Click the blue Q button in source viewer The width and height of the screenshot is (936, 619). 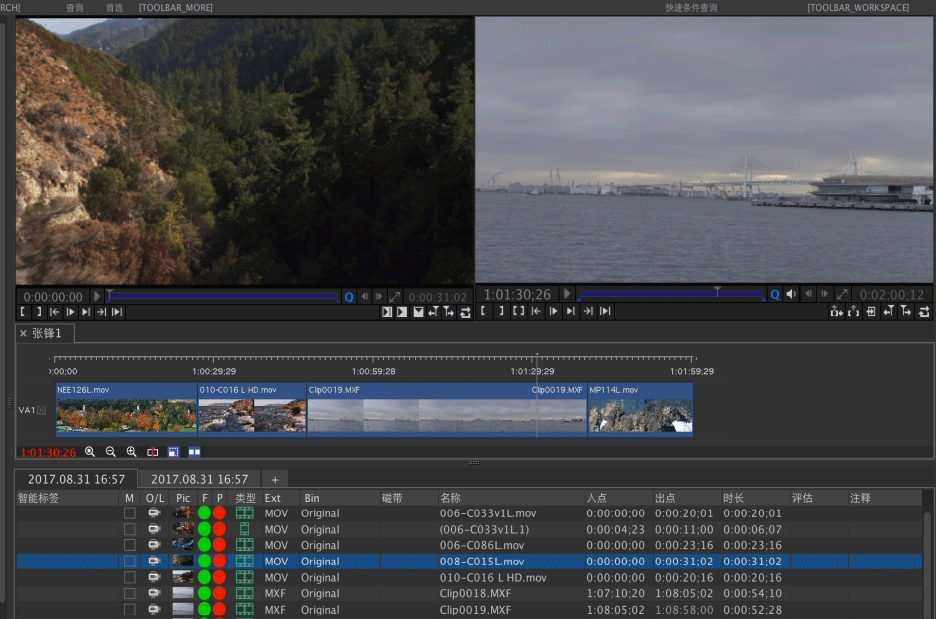[349, 297]
